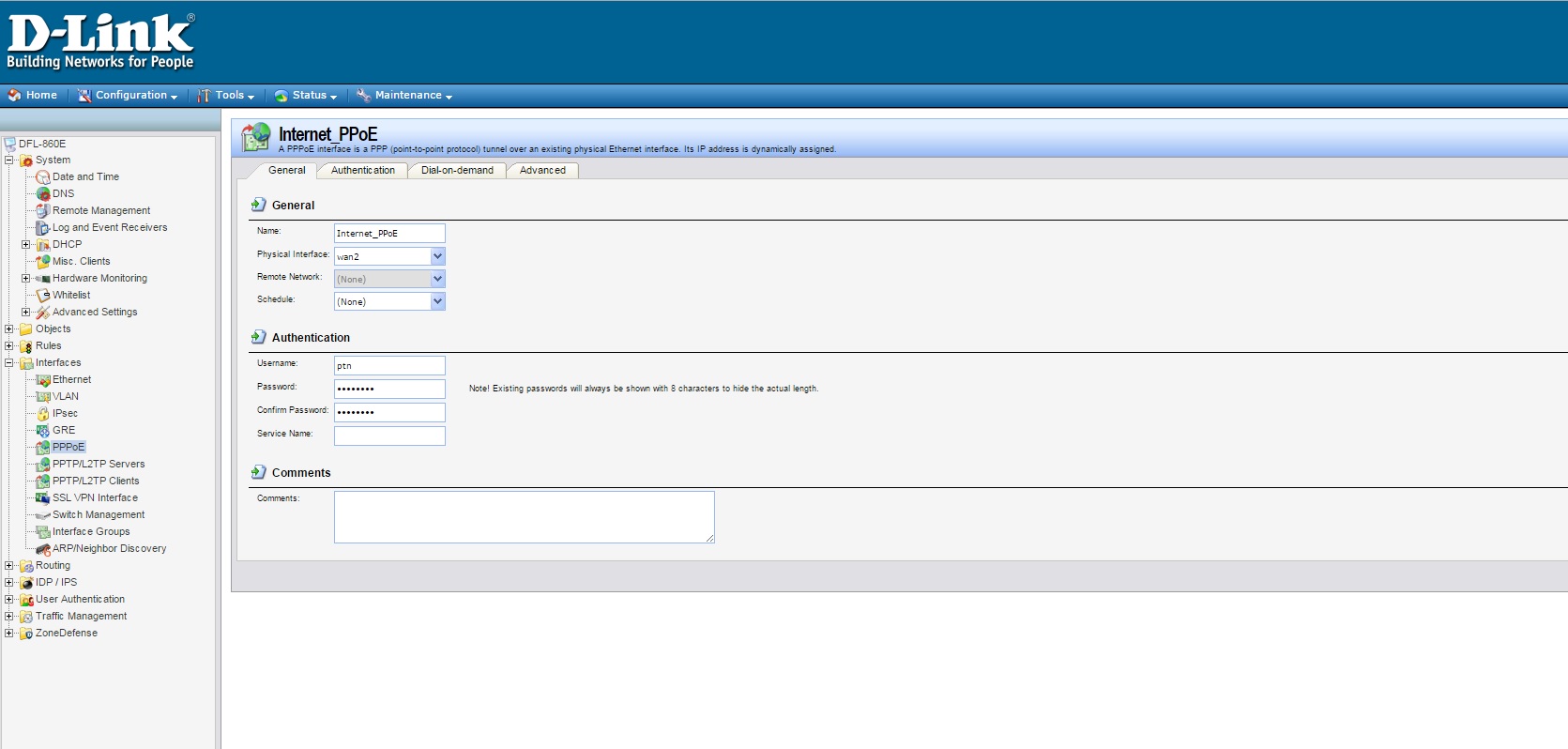Viewport: 1568px width, 749px height.
Task: Open the Physical Interface dropdown
Action: coord(437,256)
